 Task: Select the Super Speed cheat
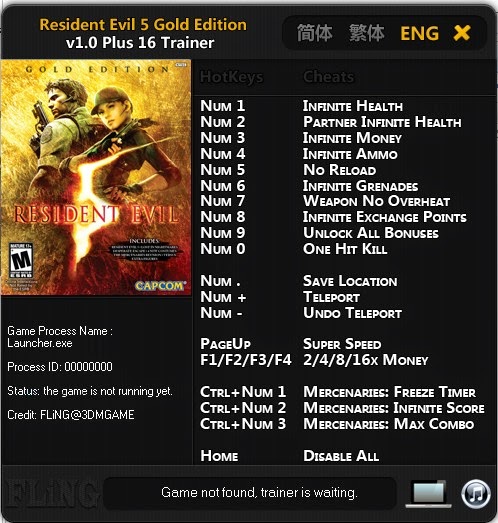[x=342, y=344]
